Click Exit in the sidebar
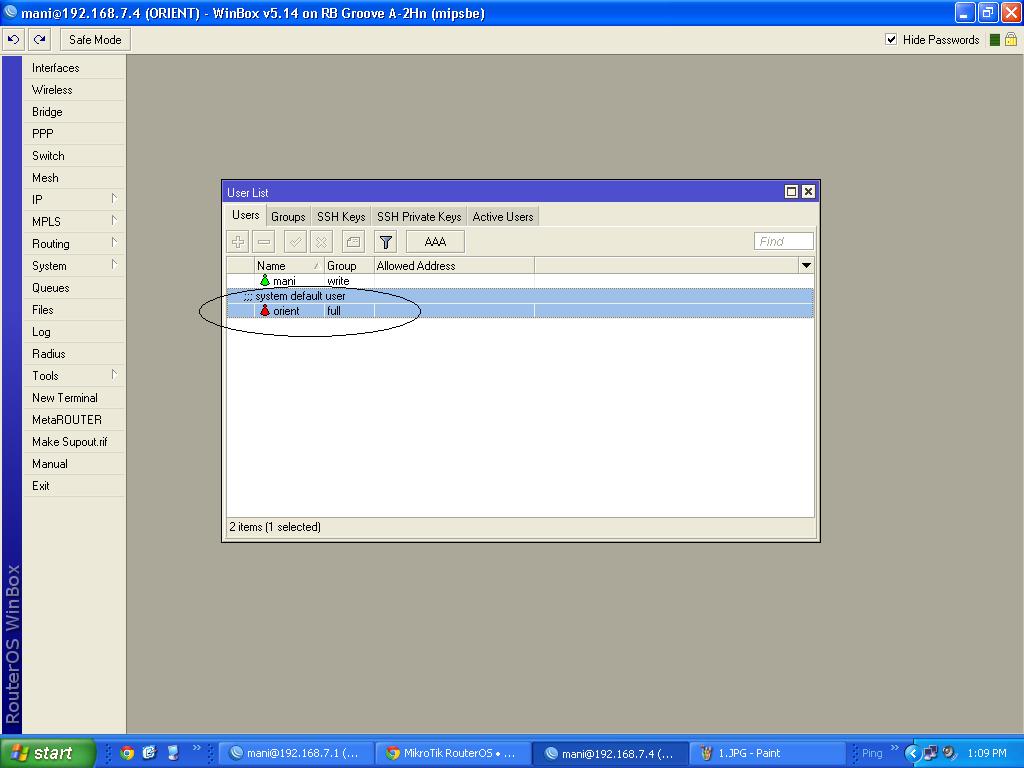The height and width of the screenshot is (768, 1024). [x=73, y=486]
